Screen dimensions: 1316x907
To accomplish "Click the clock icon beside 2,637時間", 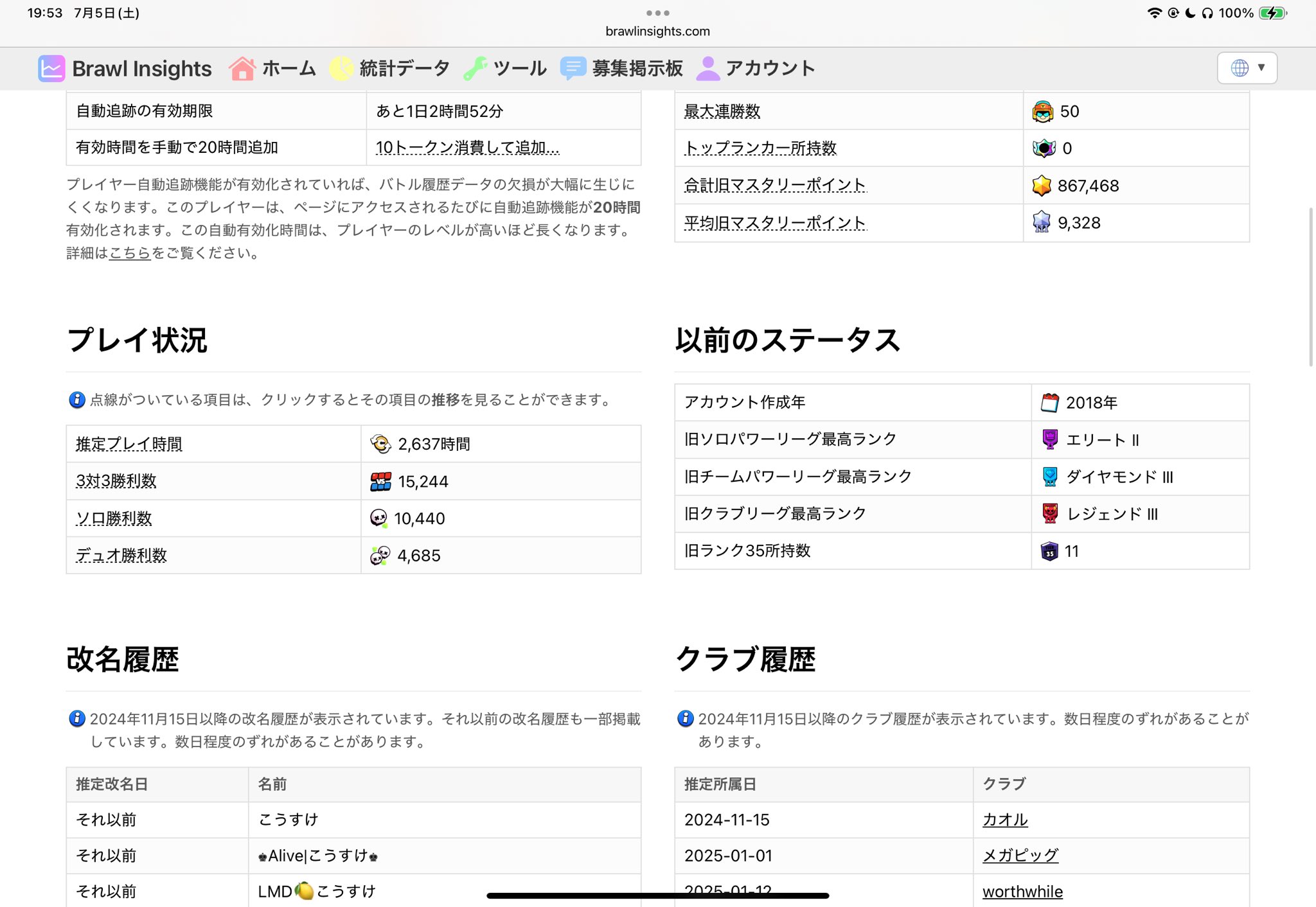I will 380,444.
